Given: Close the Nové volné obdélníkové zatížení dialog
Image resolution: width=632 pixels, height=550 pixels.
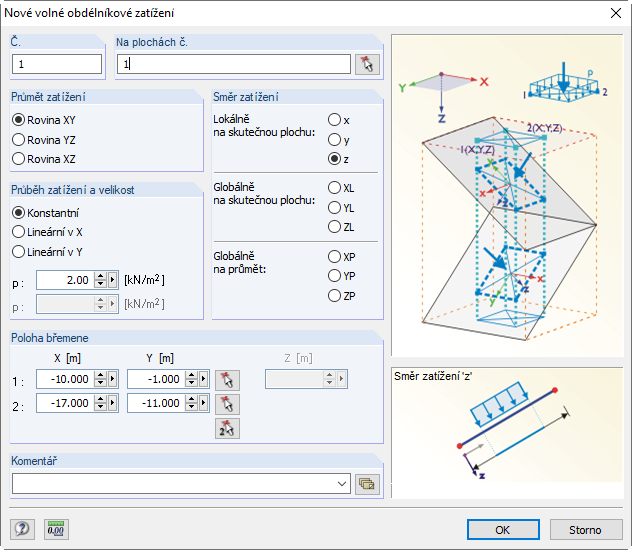Looking at the screenshot, I should pyautogui.click(x=616, y=13).
